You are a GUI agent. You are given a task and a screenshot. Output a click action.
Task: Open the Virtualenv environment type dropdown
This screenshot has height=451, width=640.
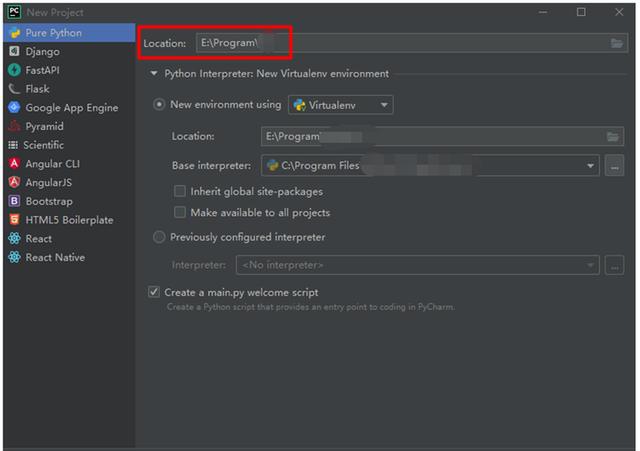(x=340, y=105)
